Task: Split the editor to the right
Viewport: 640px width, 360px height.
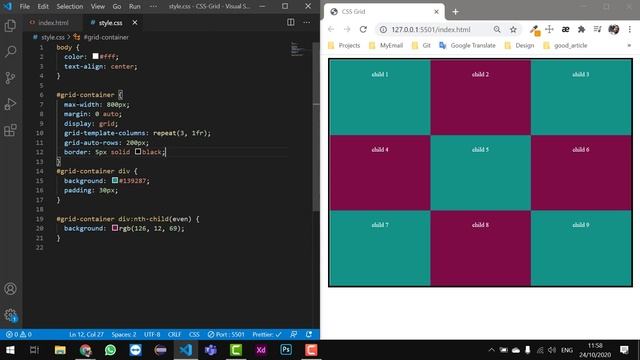Action: pos(291,22)
